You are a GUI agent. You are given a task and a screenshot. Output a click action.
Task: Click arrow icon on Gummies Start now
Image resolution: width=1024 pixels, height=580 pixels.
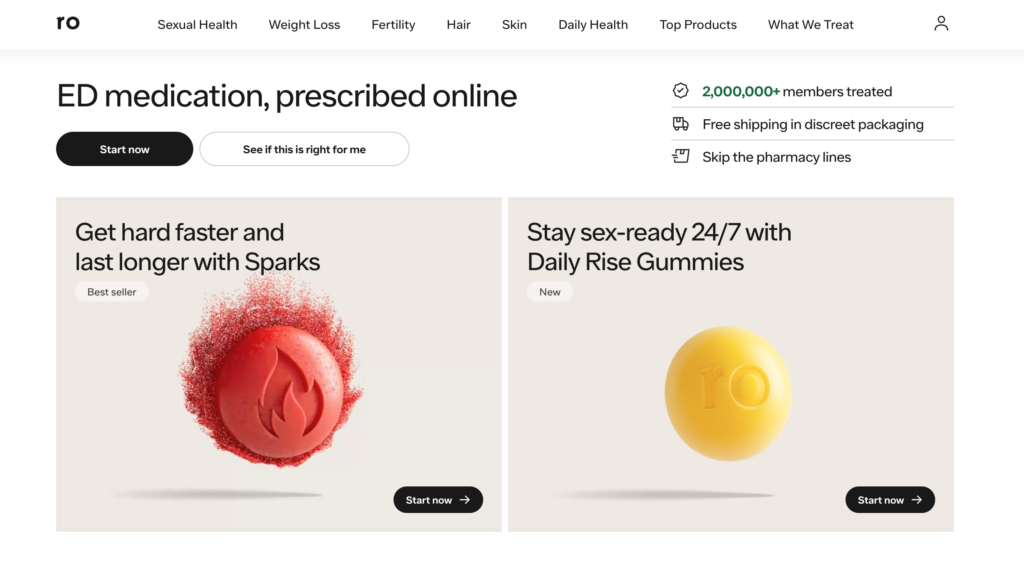point(917,500)
